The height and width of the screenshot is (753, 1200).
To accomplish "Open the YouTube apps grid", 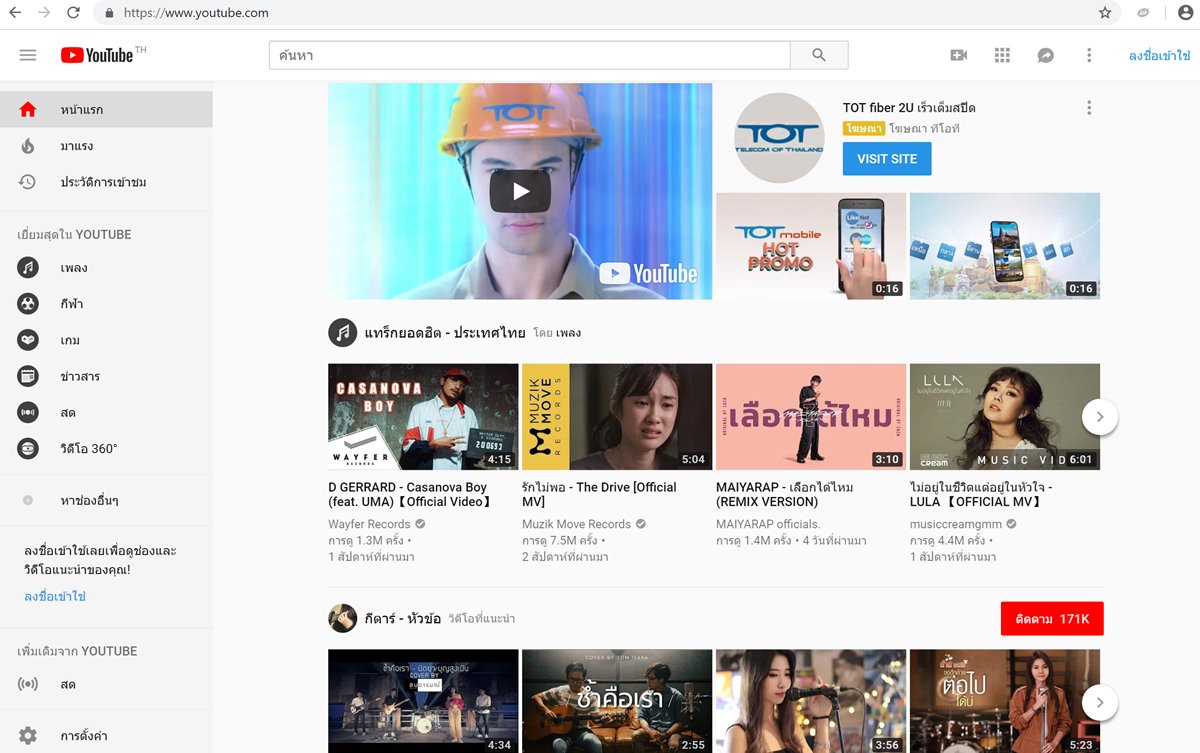I will pos(1002,55).
